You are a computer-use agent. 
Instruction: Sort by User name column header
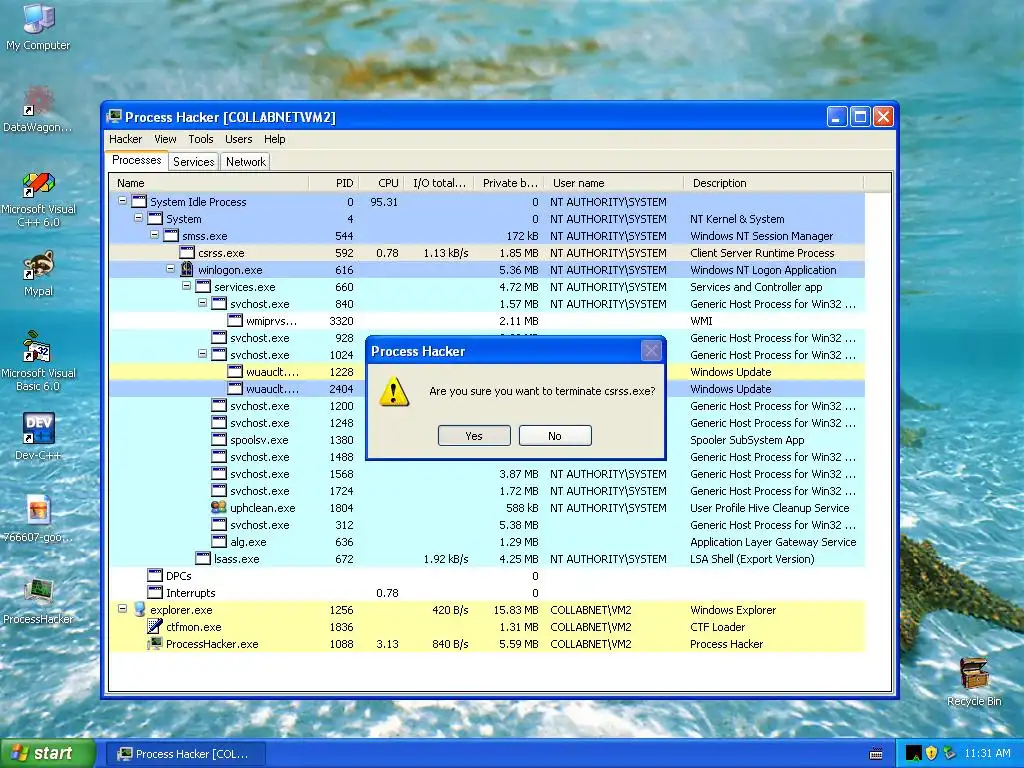614,183
